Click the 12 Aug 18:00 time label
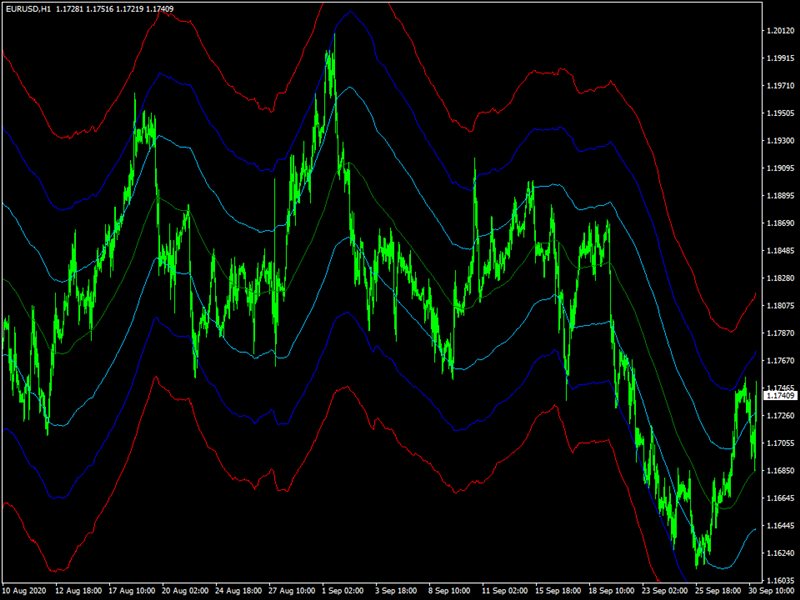800x600 pixels. click(79, 591)
